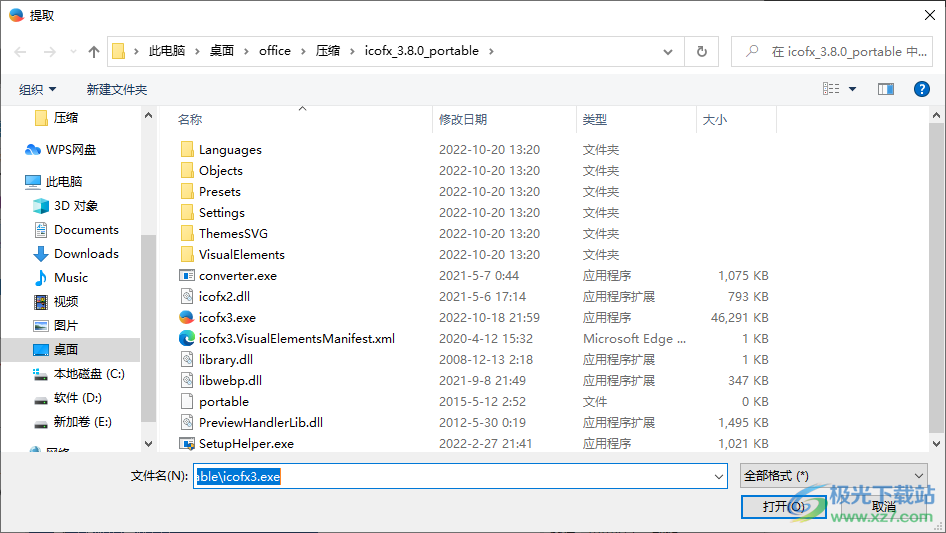The height and width of the screenshot is (533, 946).
Task: Click the 打开(O) button
Action: (783, 507)
